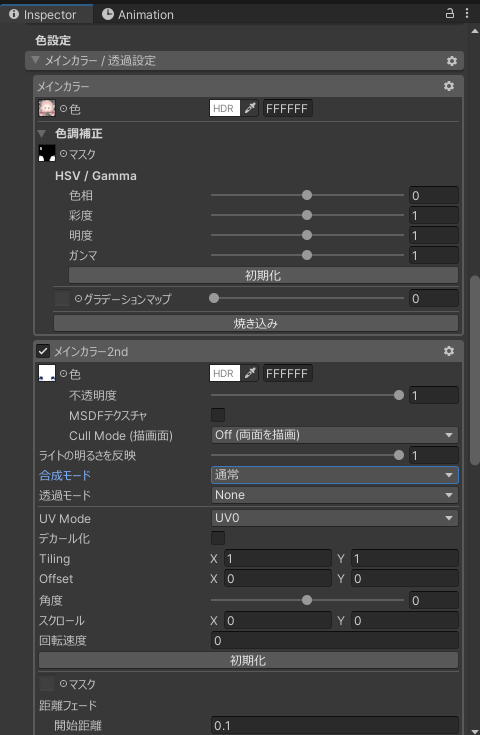Screen dimensions: 480x735
Task: Click 初期化 button below 回転速度
Action: pos(248,660)
